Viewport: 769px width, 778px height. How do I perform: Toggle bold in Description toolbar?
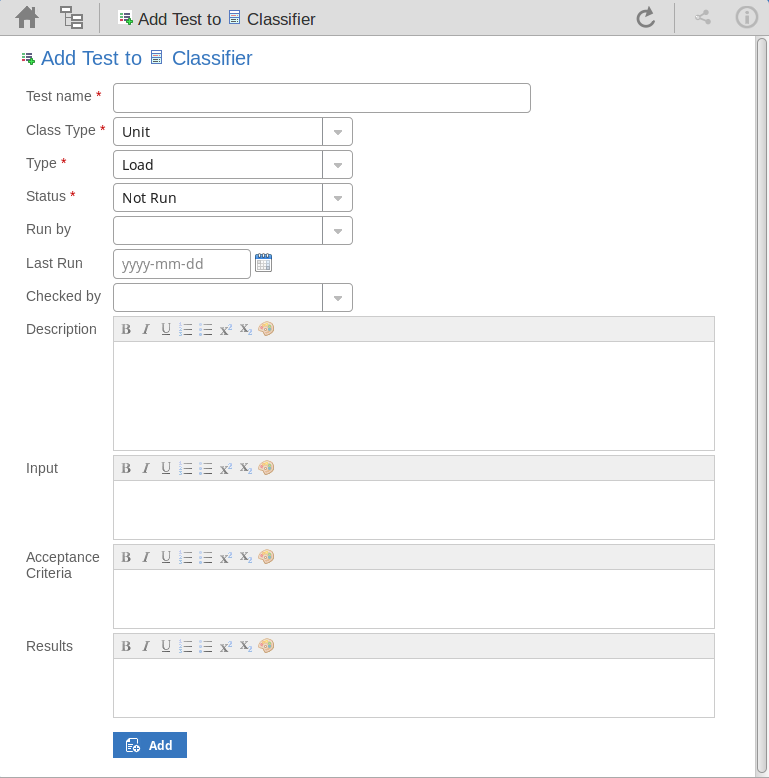point(126,329)
